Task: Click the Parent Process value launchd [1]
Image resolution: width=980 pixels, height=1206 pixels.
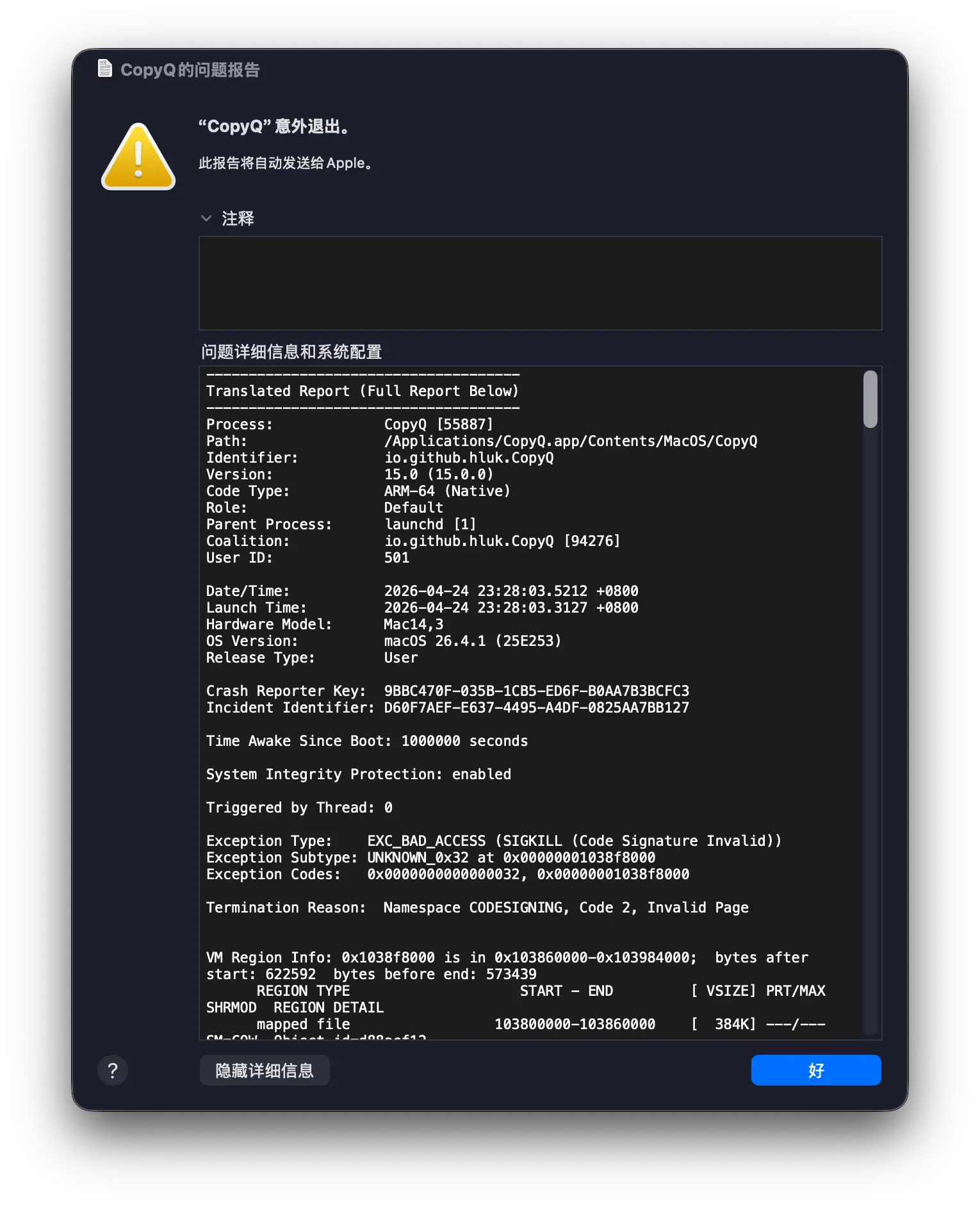Action: point(430,524)
